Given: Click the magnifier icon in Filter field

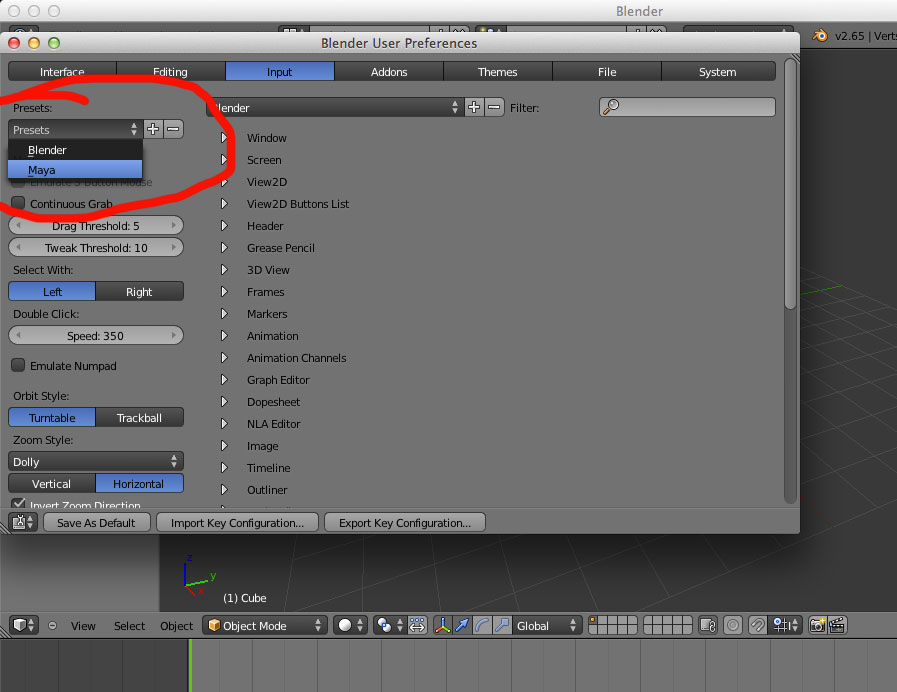Looking at the screenshot, I should point(611,107).
